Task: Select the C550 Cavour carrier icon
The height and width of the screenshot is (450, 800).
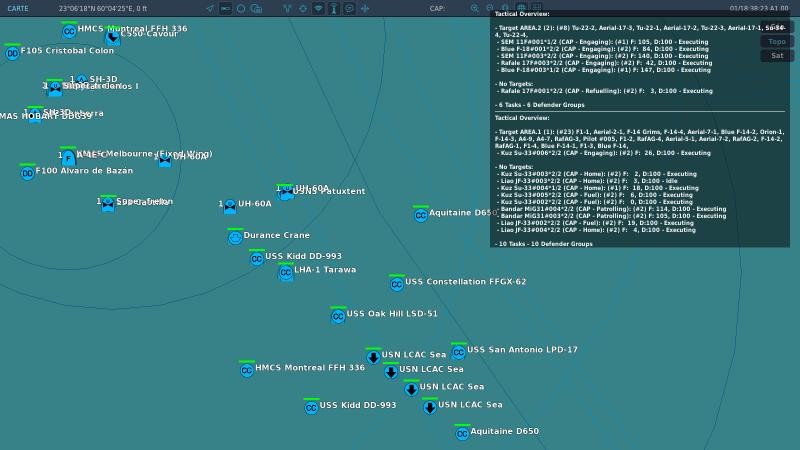Action: [113, 37]
